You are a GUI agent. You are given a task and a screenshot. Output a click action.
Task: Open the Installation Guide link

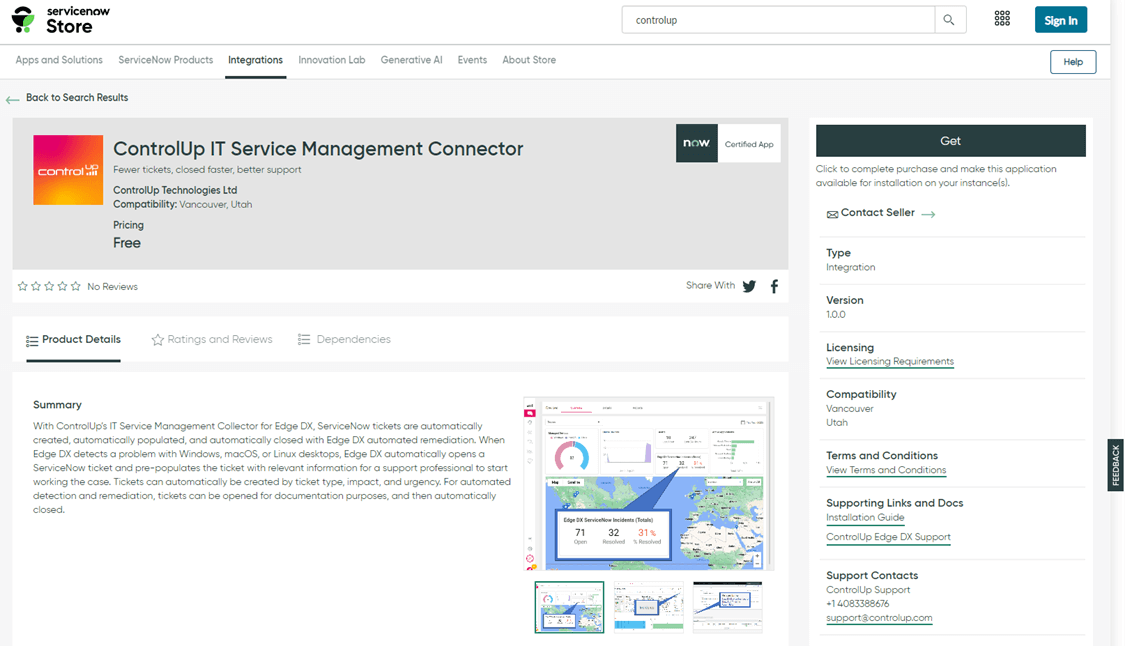point(865,518)
